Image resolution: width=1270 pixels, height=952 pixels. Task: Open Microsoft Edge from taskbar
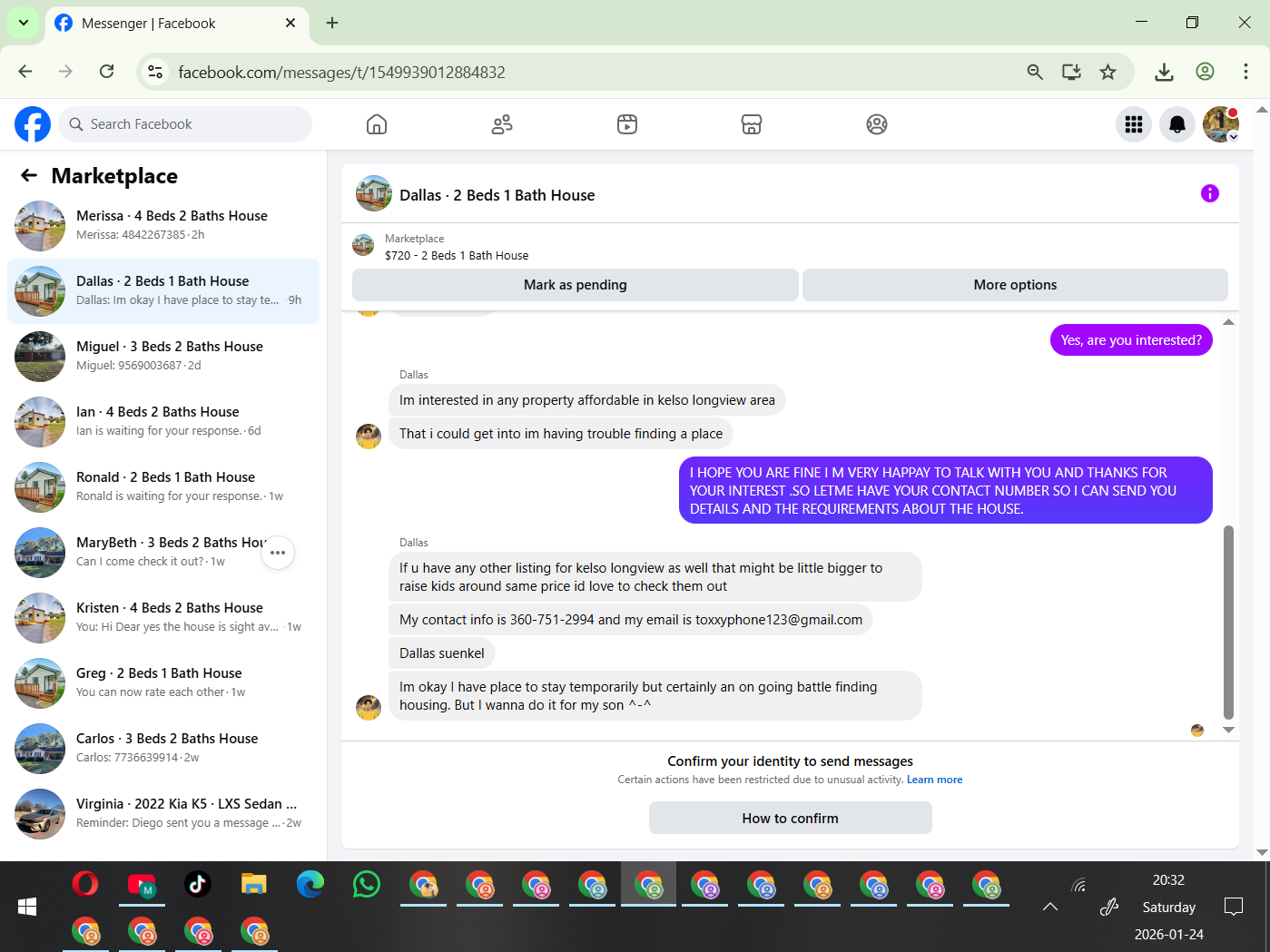pyautogui.click(x=310, y=884)
